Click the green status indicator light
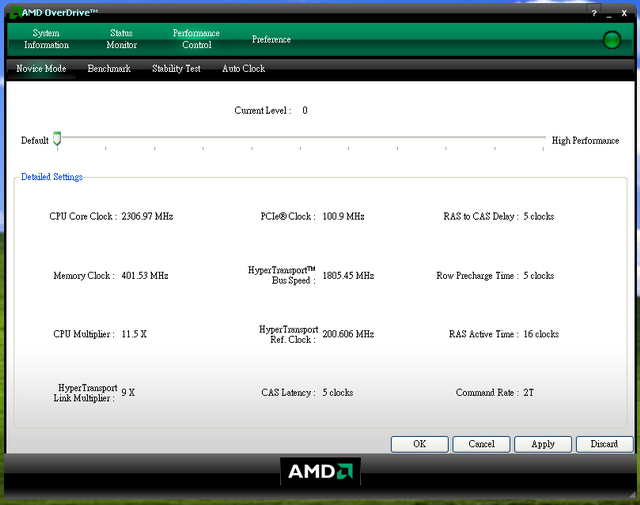The width and height of the screenshot is (640, 505). point(611,40)
